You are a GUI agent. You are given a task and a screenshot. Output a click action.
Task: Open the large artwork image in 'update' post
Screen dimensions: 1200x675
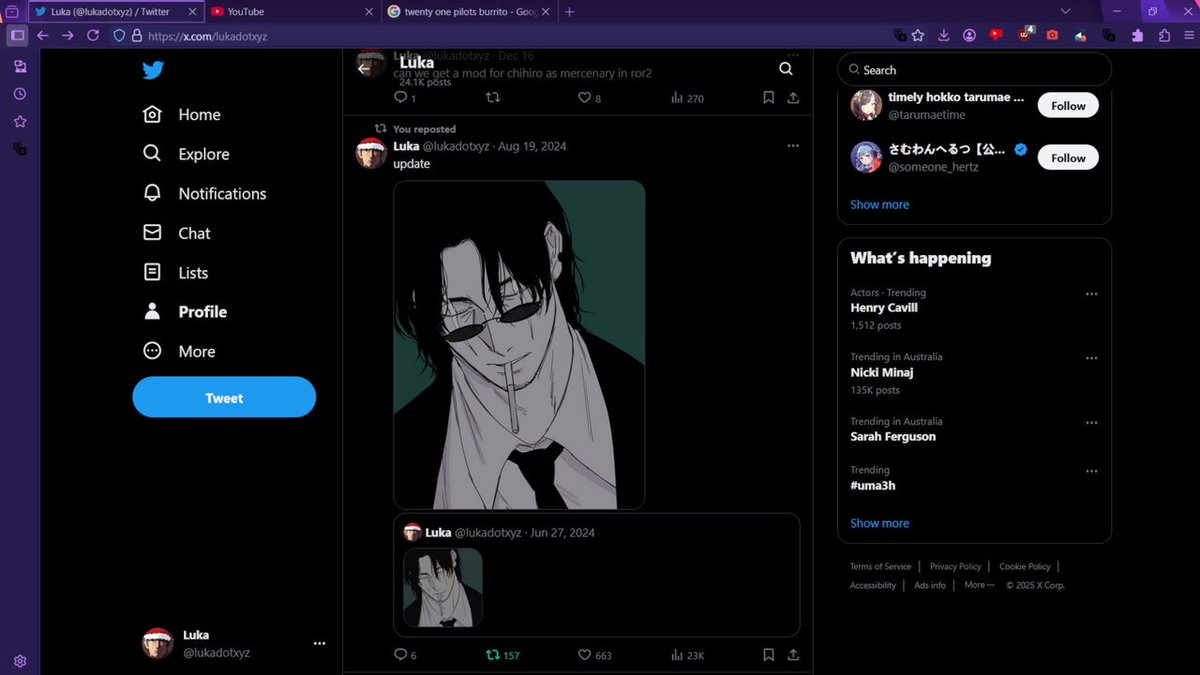pyautogui.click(x=519, y=345)
